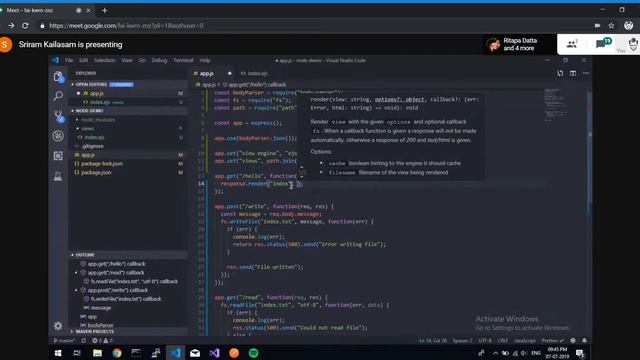The width and height of the screenshot is (640, 360).
Task: Click the Meet URL in the address bar
Action: pos(126,26)
